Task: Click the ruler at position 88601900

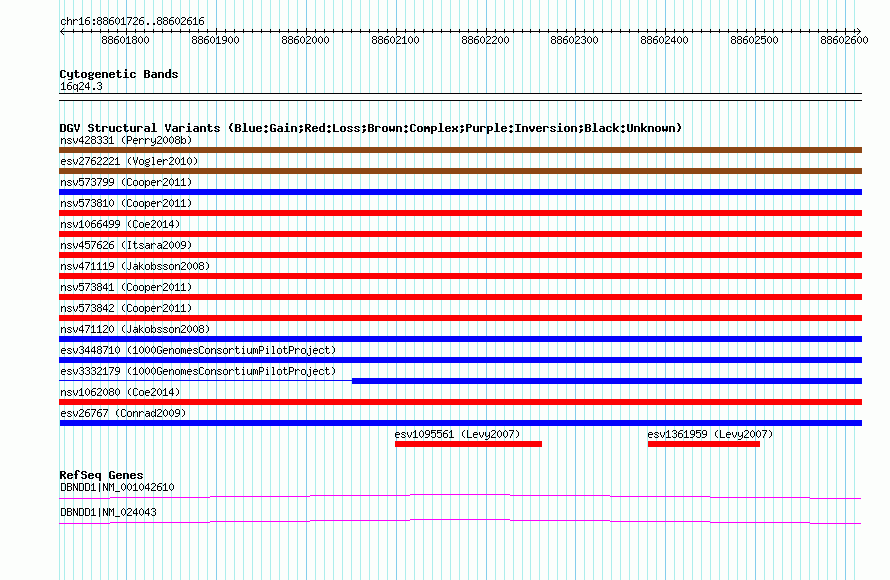Action: point(216,40)
